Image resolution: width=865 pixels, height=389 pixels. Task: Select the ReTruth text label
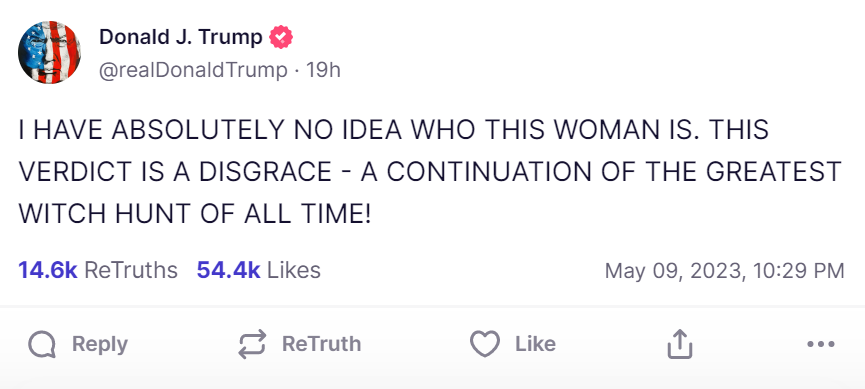(322, 344)
